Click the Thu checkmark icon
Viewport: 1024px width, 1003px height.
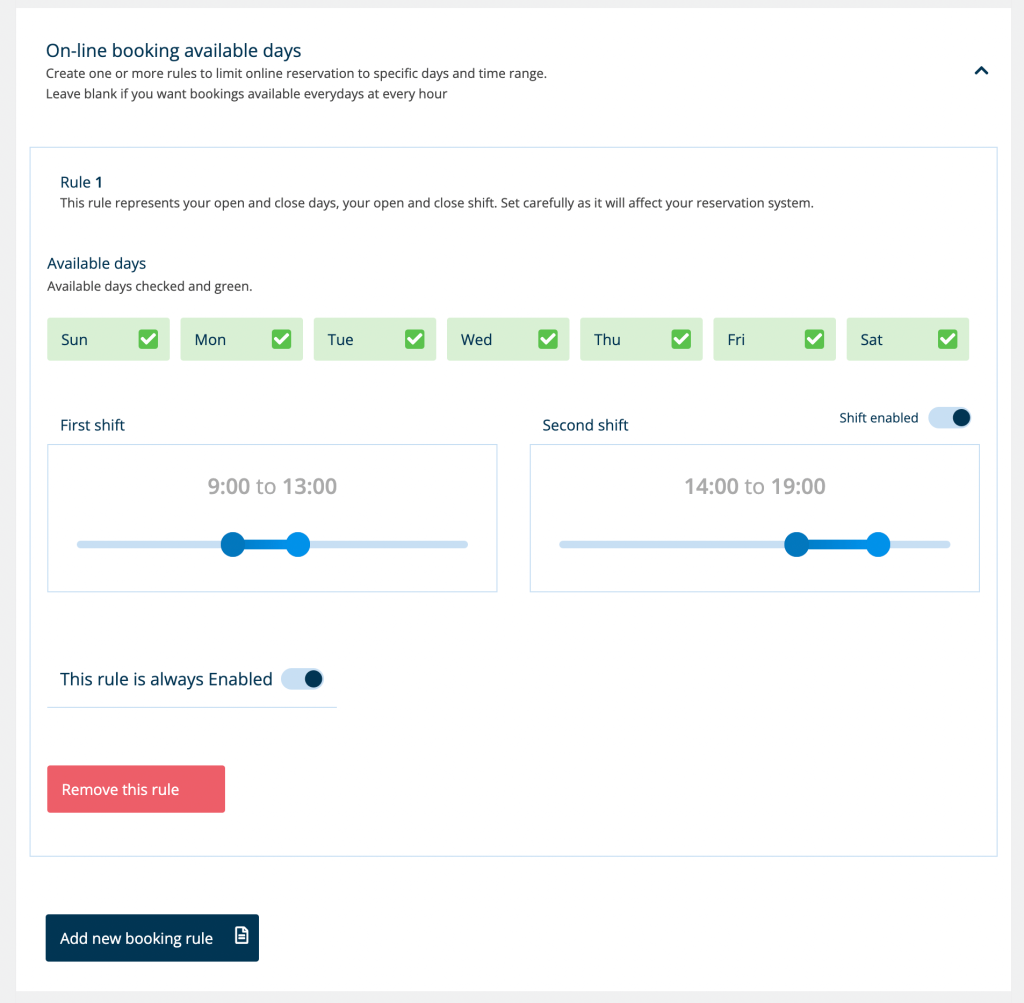[x=681, y=339]
